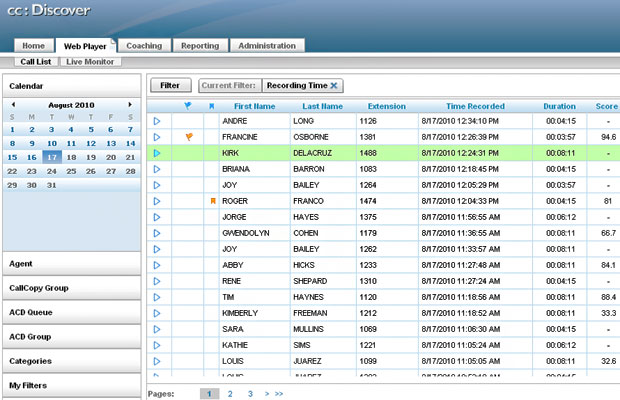This screenshot has width=620, height=400.
Task: Expand the Calendar panel header
Action: [x=72, y=86]
